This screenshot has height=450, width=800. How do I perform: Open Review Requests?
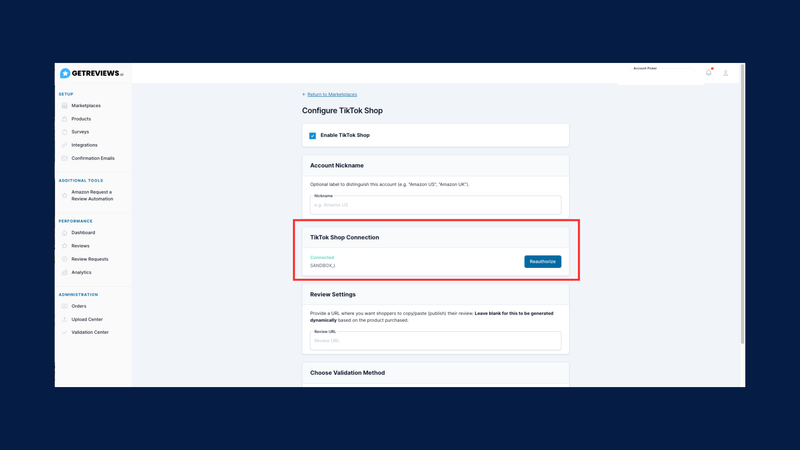(90, 259)
